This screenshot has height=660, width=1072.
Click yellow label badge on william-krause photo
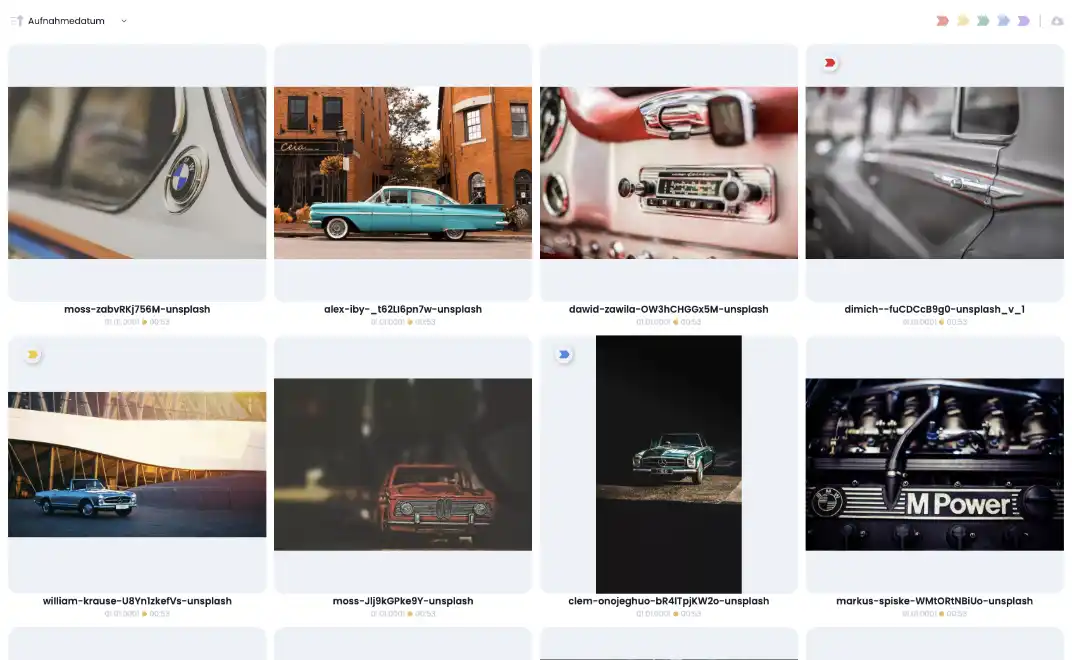click(x=32, y=354)
